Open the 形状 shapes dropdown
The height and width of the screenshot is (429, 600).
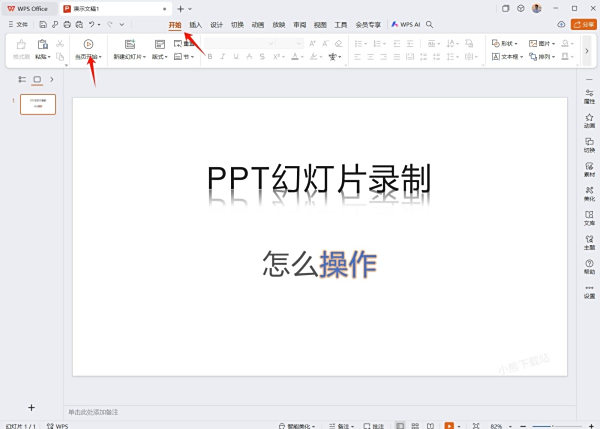[x=505, y=44]
